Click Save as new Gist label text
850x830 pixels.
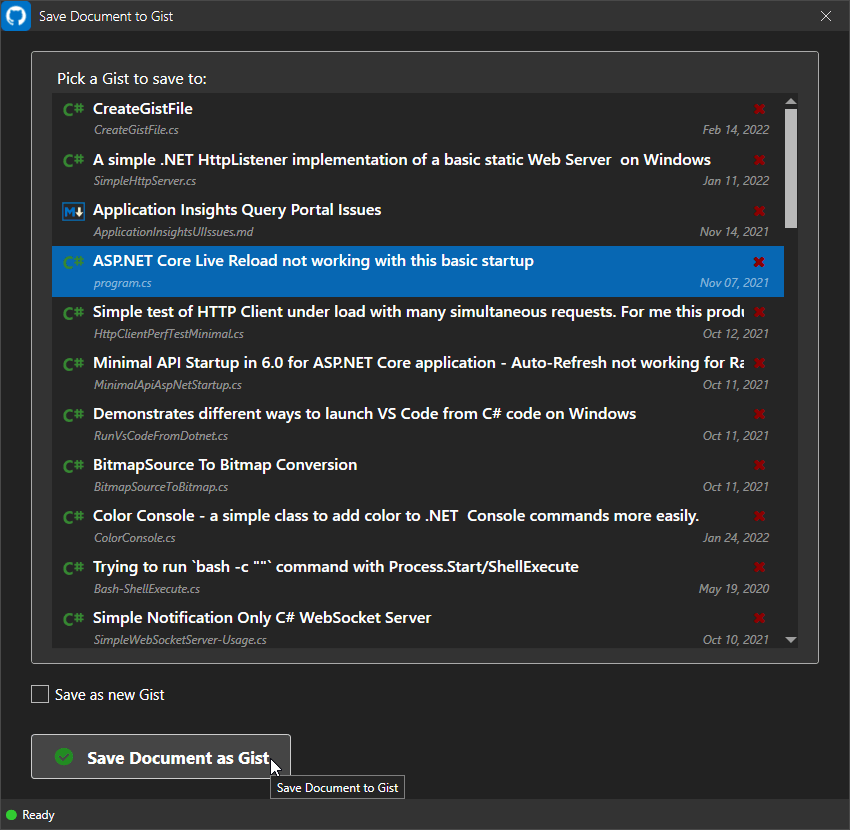(110, 694)
